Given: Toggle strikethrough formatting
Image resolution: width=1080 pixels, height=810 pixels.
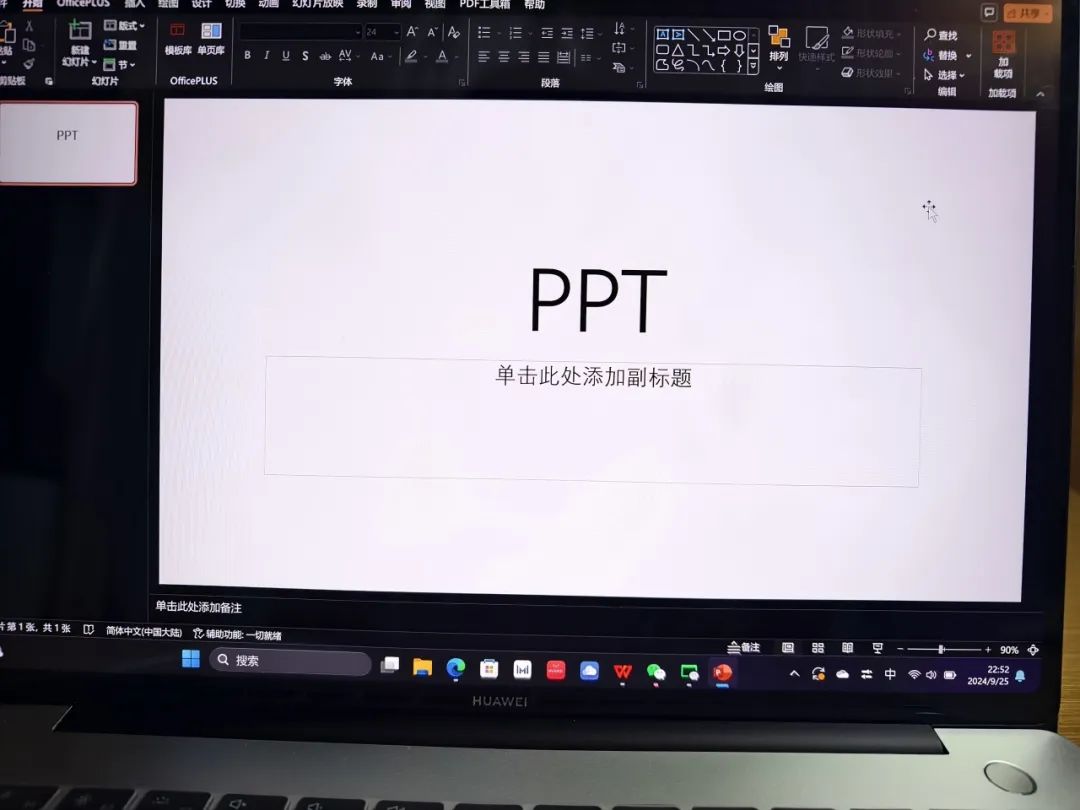Looking at the screenshot, I should click(324, 56).
